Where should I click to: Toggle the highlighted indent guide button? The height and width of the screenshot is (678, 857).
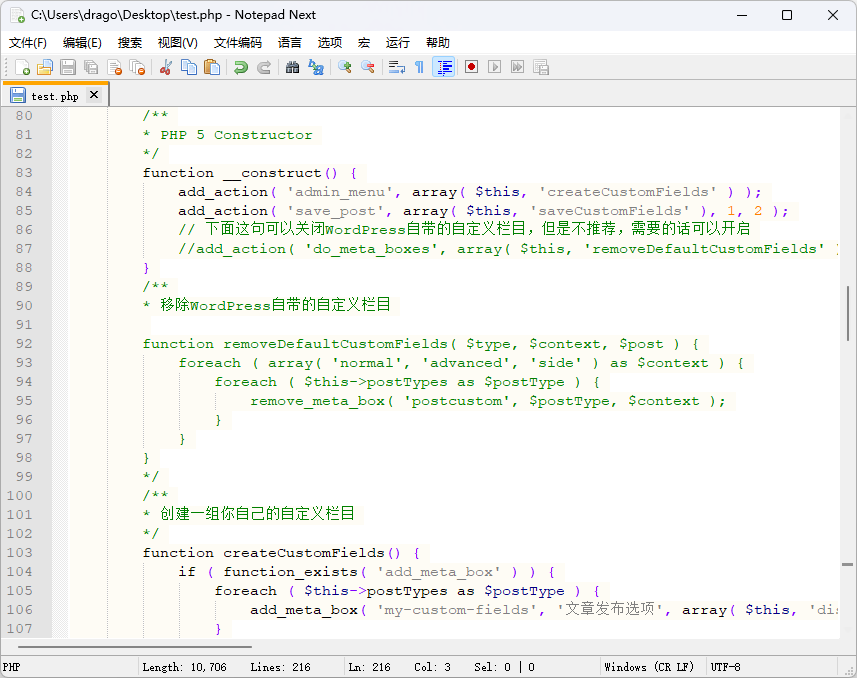pyautogui.click(x=445, y=67)
